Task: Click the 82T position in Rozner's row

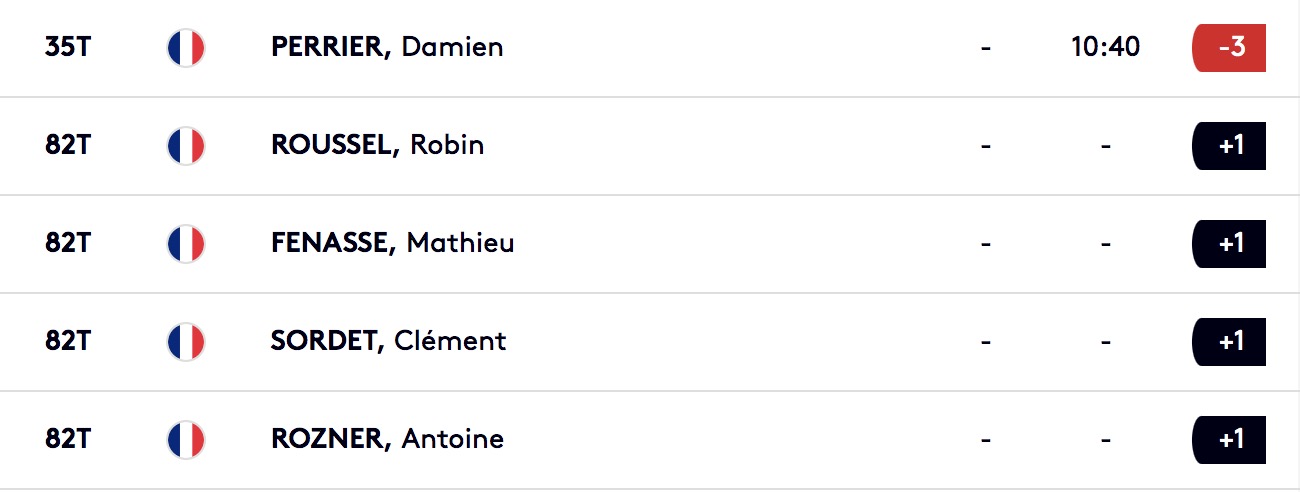Action: click(68, 439)
